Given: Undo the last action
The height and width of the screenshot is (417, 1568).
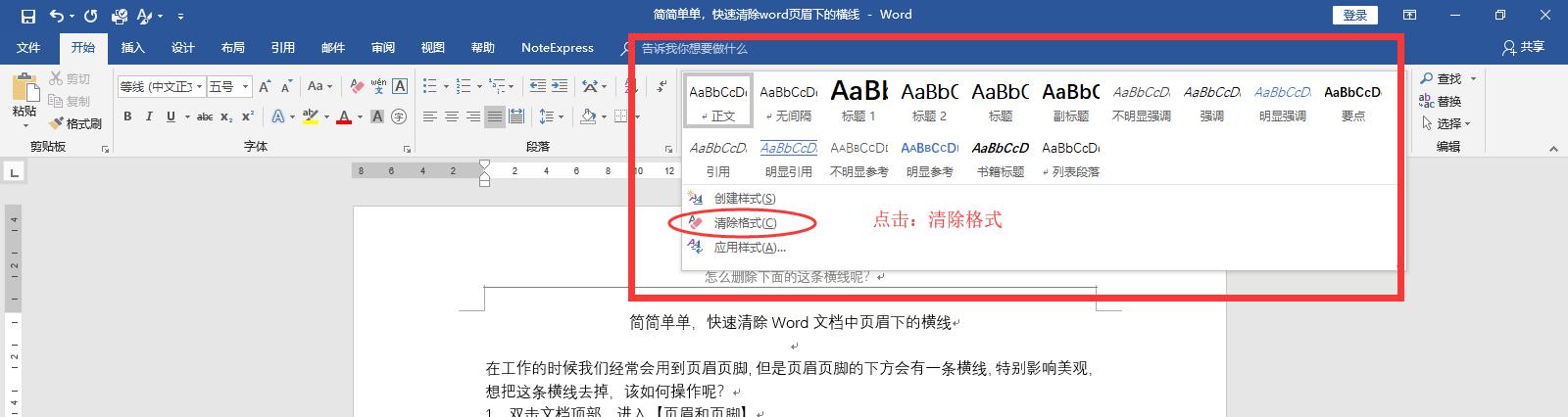Looking at the screenshot, I should (x=56, y=16).
